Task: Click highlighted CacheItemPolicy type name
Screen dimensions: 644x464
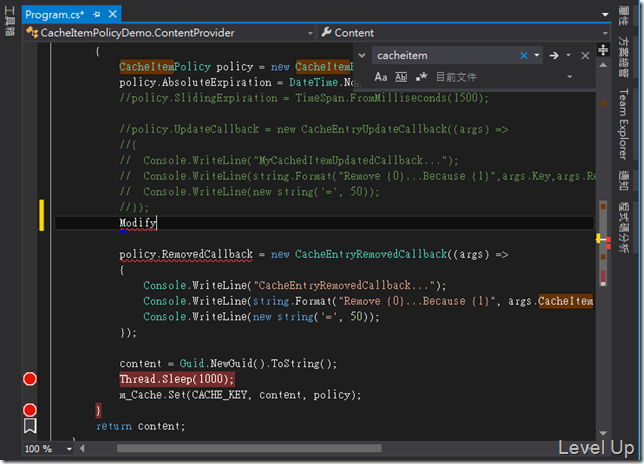Action: (165, 67)
